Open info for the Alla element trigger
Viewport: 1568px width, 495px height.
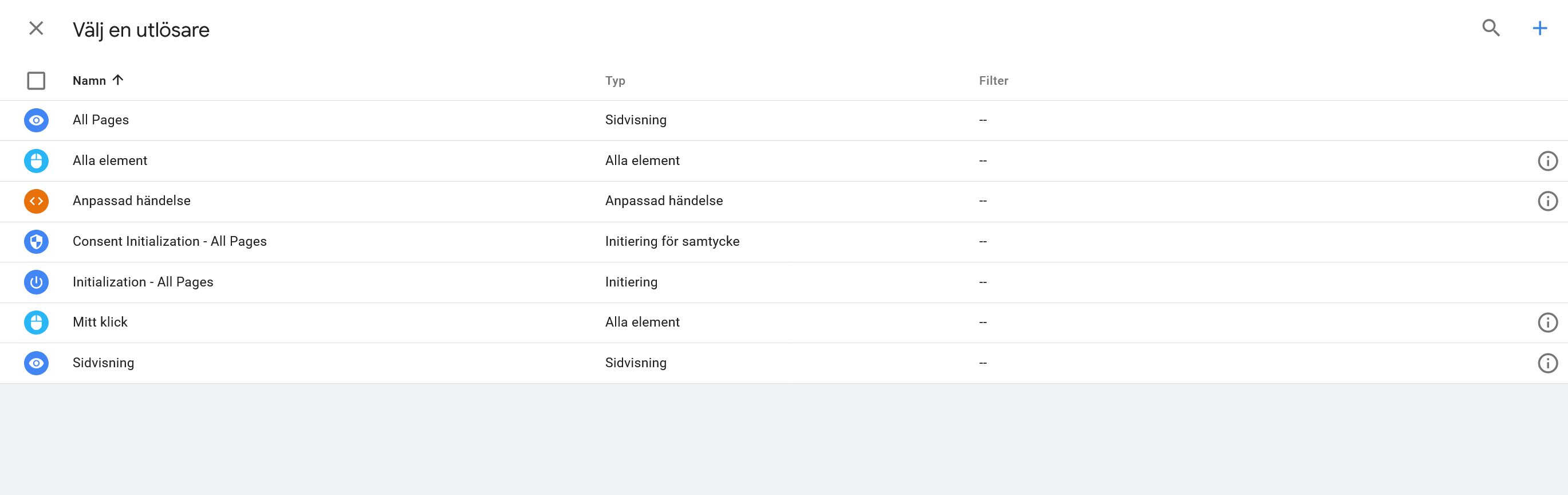(1547, 161)
